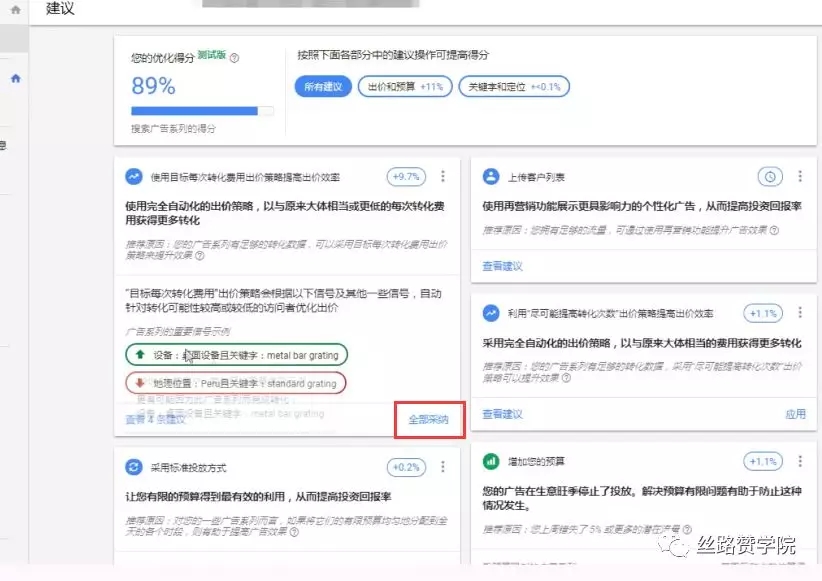Click 应用 on maximize conversions card
This screenshot has width=822, height=581.
point(795,414)
